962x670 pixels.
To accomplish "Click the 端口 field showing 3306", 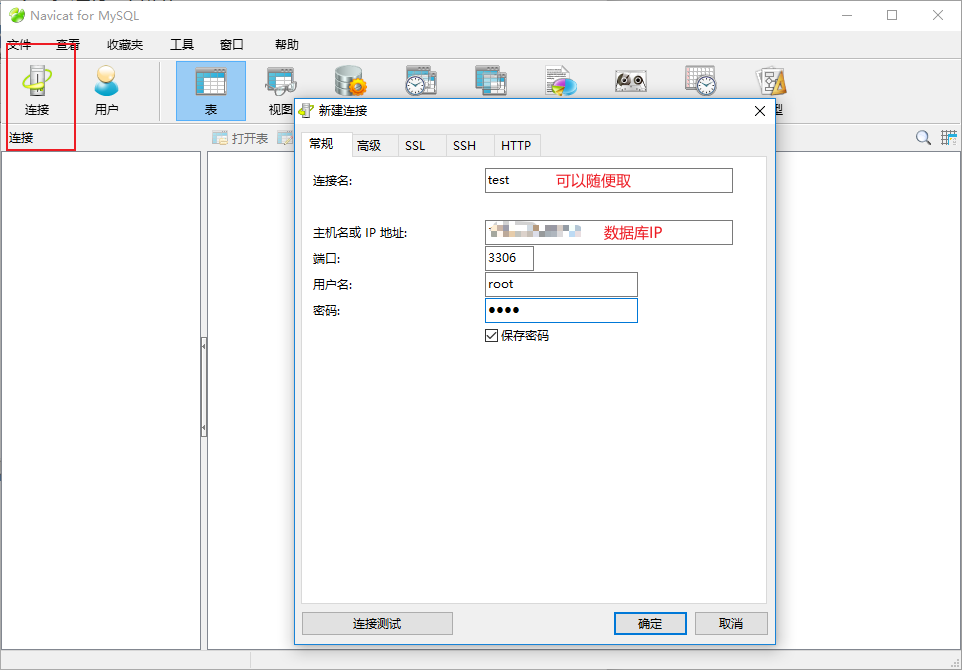I will point(509,258).
